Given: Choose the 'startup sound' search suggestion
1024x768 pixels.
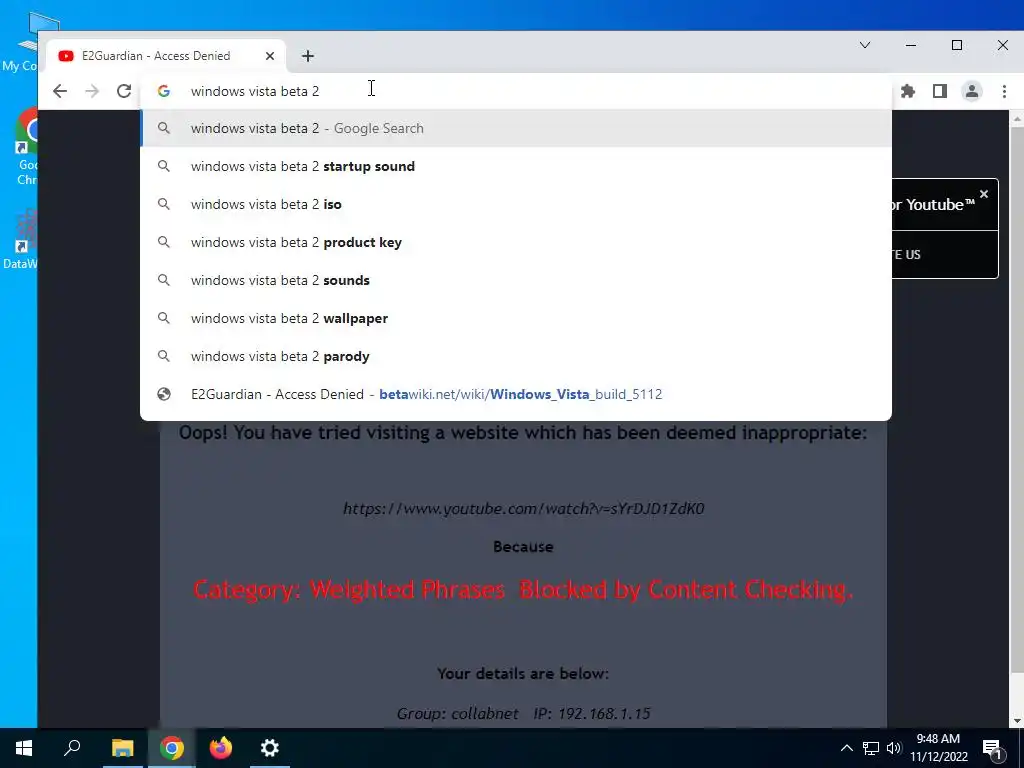Looking at the screenshot, I should (x=516, y=167).
